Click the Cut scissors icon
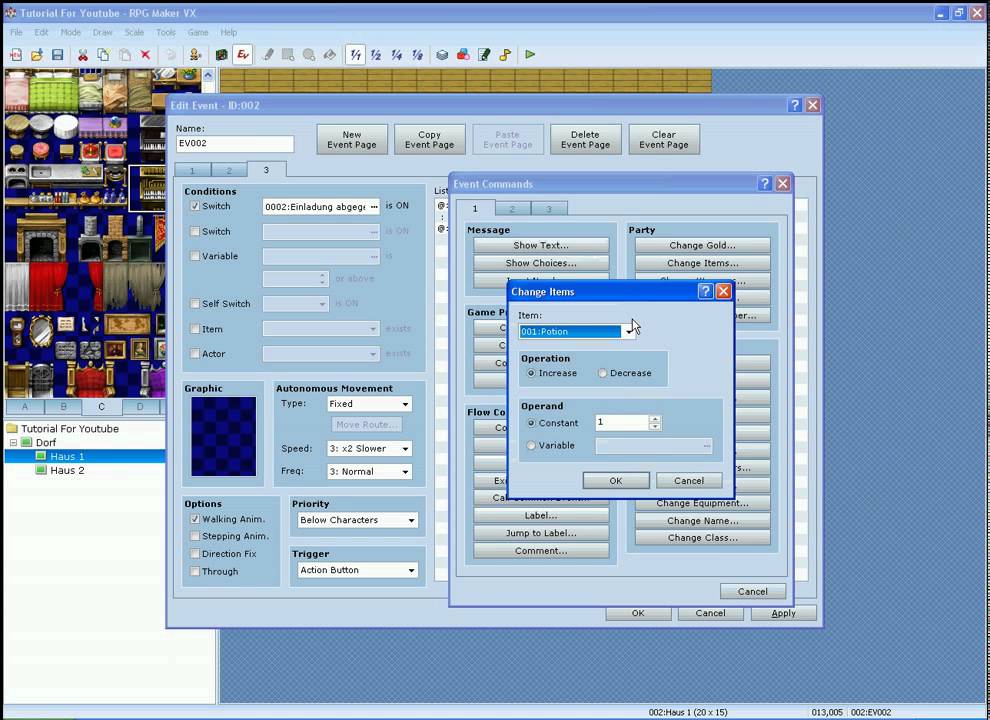990x720 pixels. click(83, 55)
